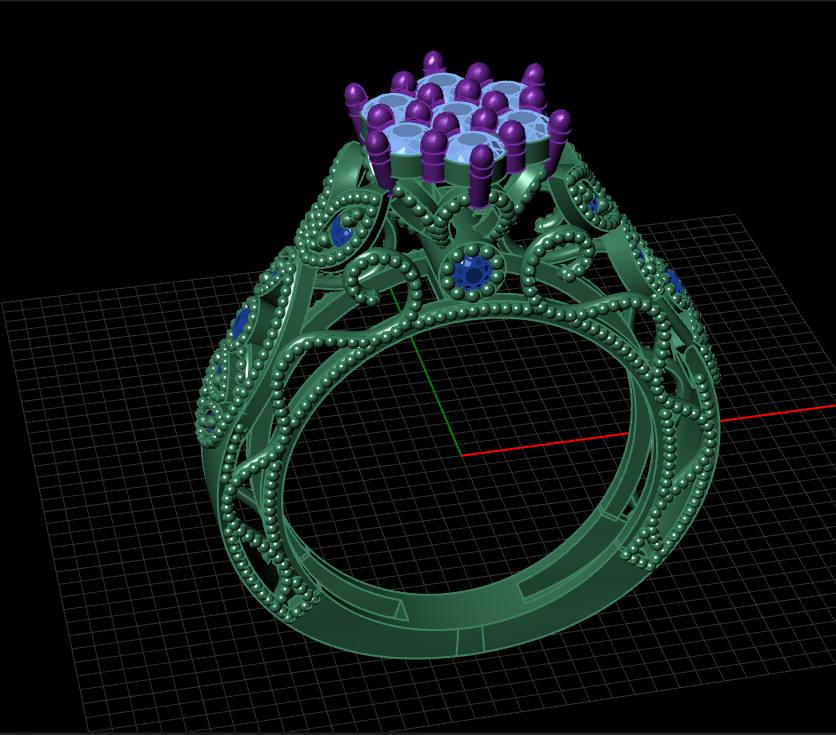Select the round blue gemstone in beaded bezel

(472, 272)
